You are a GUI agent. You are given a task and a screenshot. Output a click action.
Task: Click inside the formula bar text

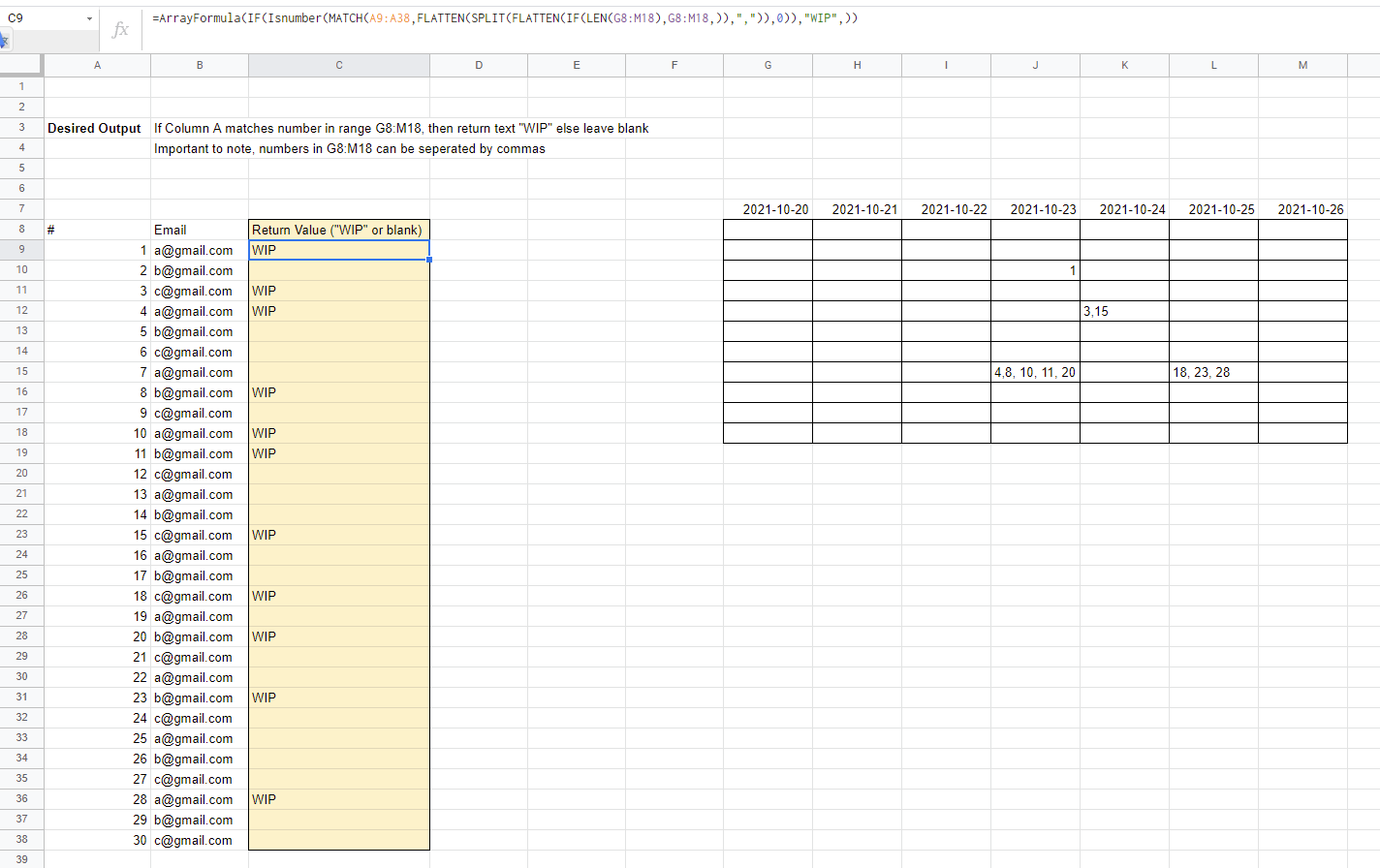tap(505, 18)
